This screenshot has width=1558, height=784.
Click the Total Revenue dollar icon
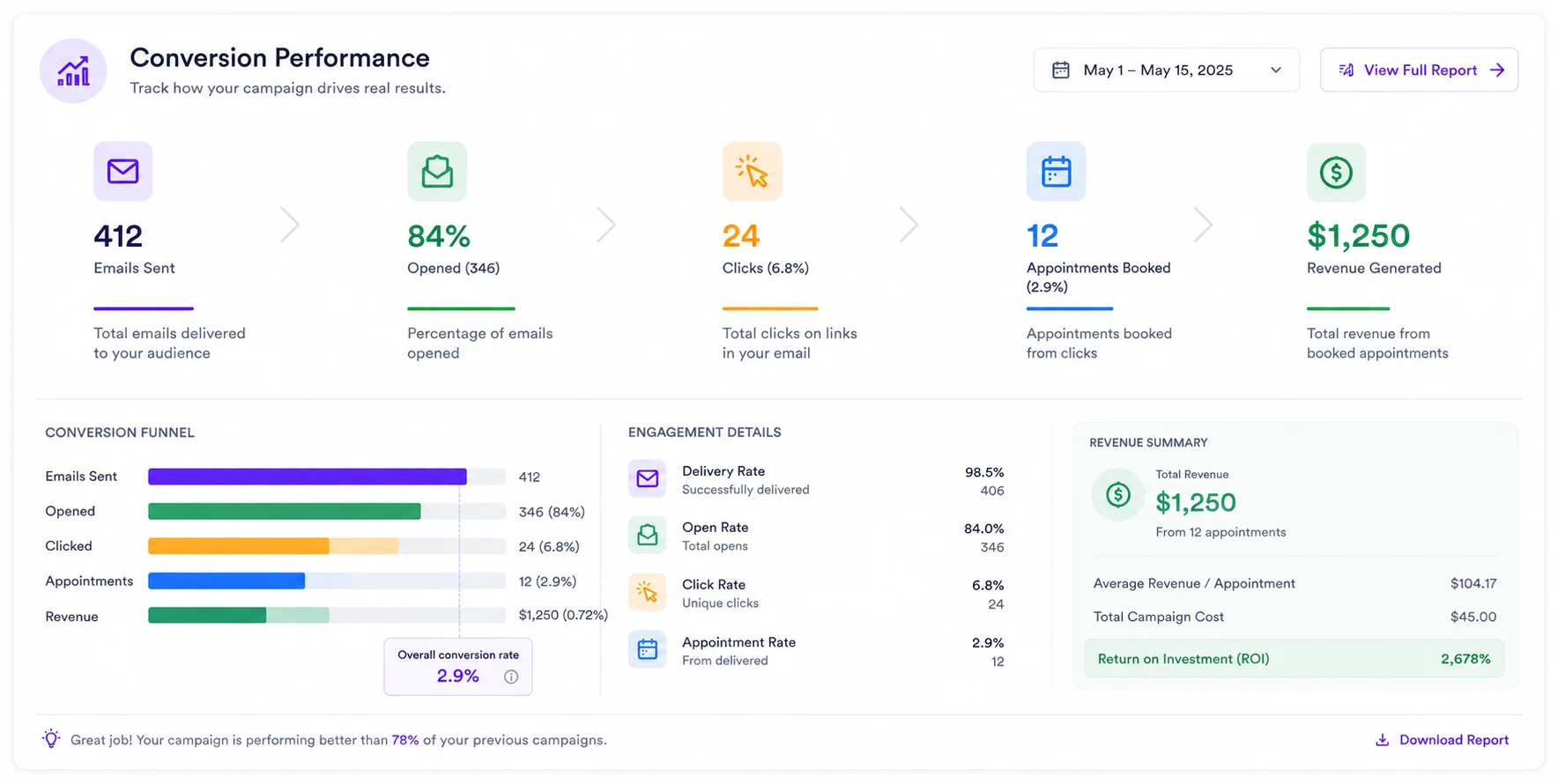pos(1118,495)
